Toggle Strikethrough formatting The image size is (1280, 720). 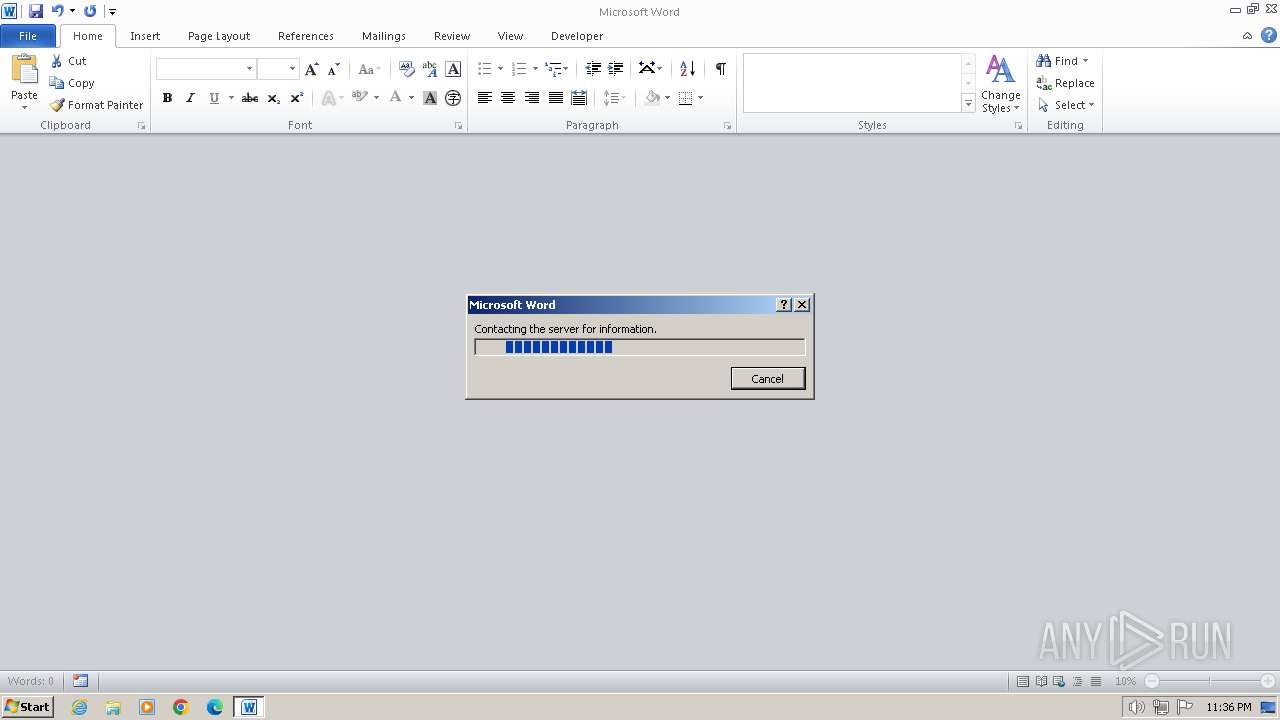(250, 98)
